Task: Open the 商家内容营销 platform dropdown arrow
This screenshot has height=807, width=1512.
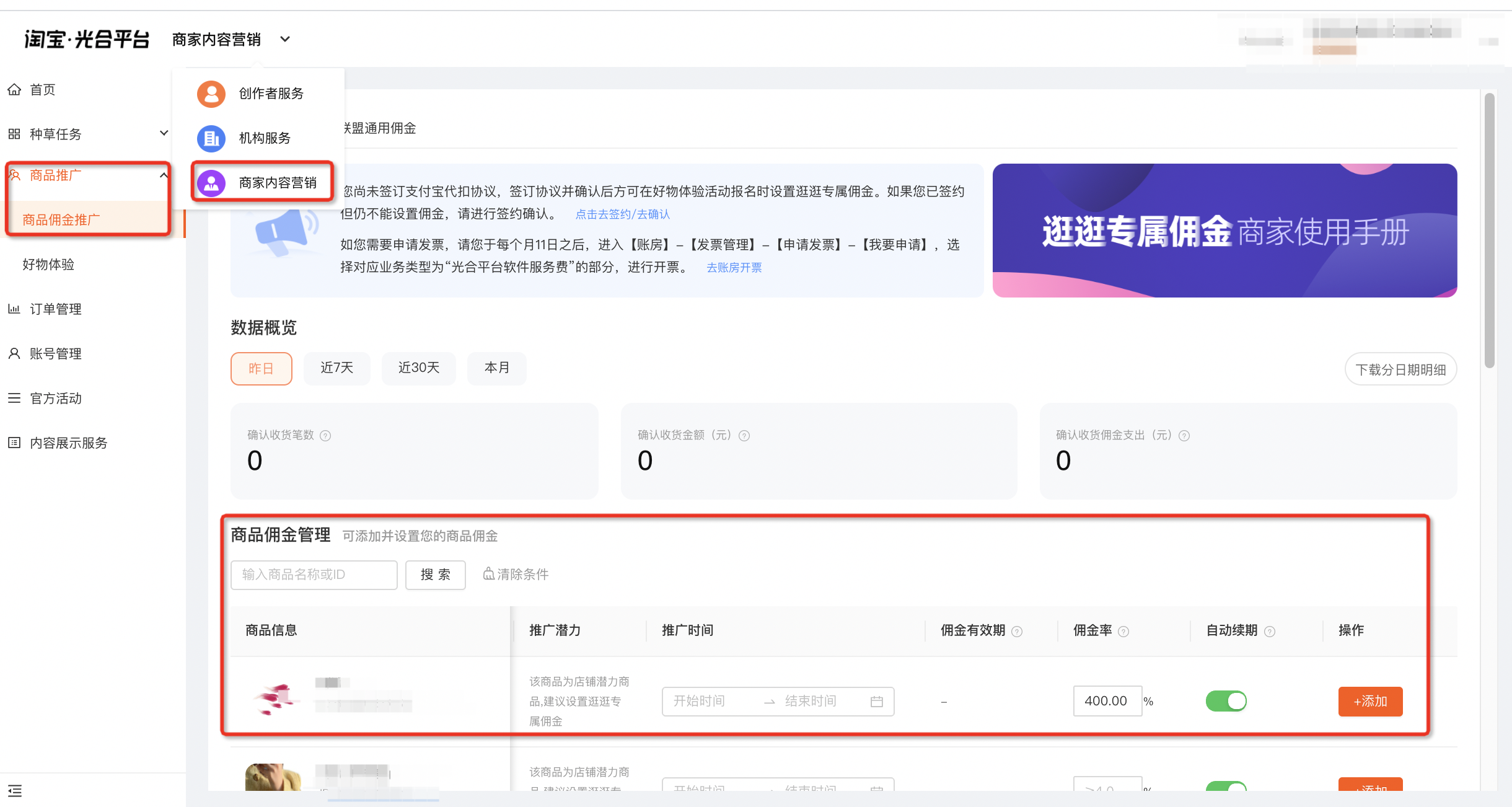Action: coord(285,39)
